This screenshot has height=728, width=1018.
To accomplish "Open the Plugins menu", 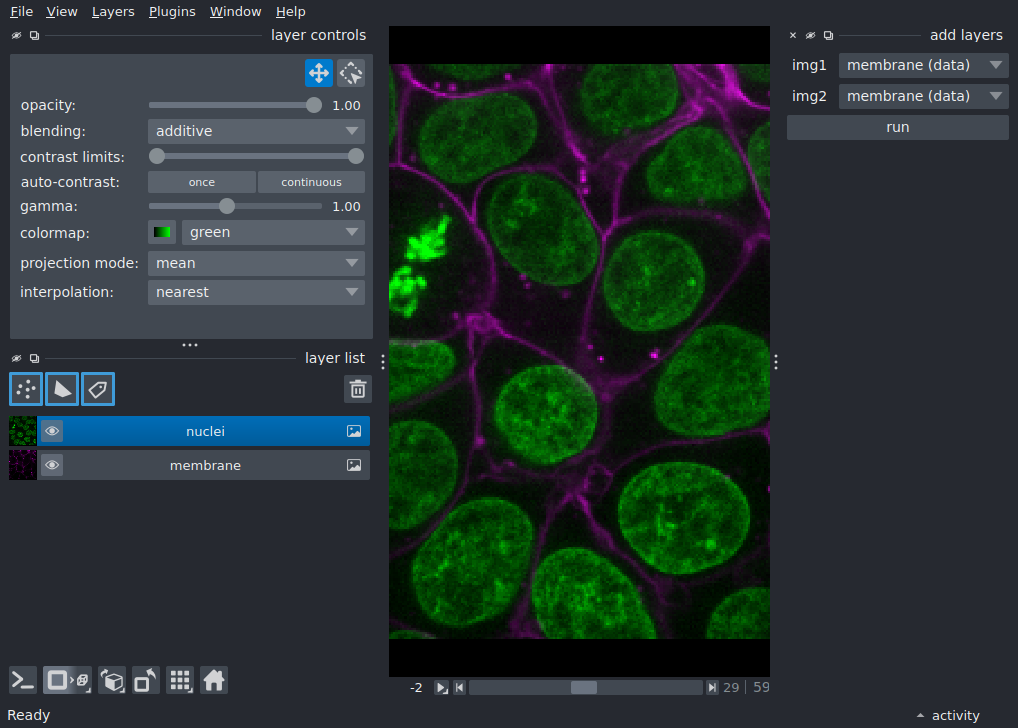I will (x=172, y=12).
